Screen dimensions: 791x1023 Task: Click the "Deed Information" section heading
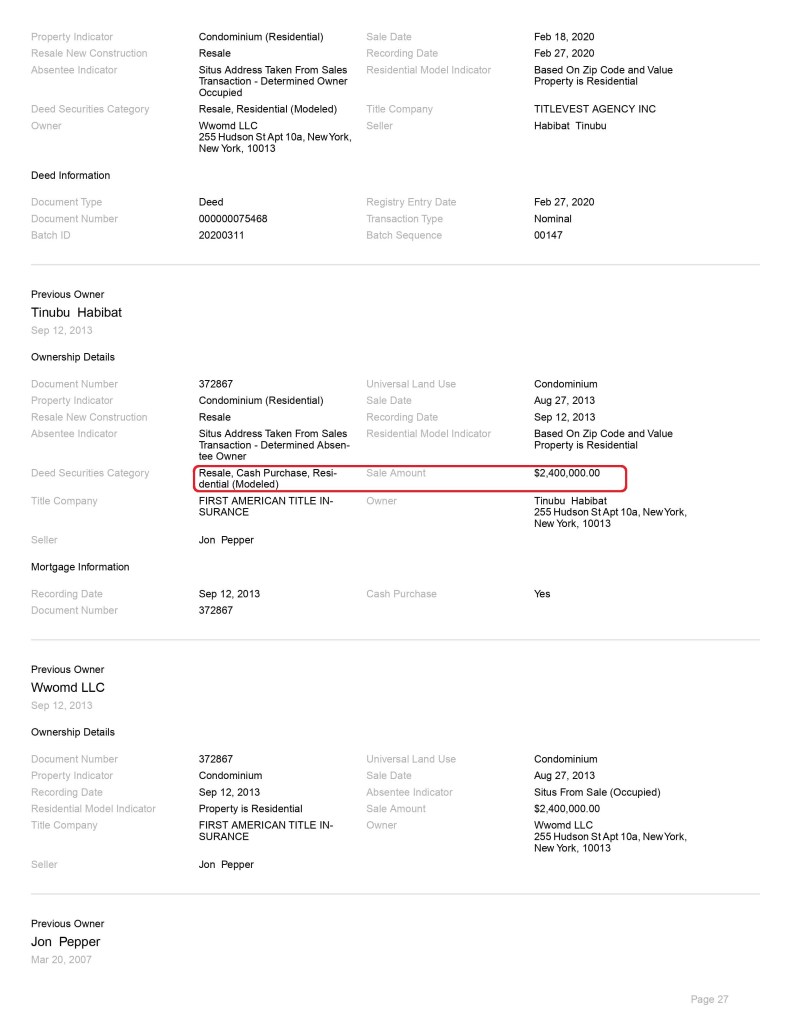click(70, 175)
